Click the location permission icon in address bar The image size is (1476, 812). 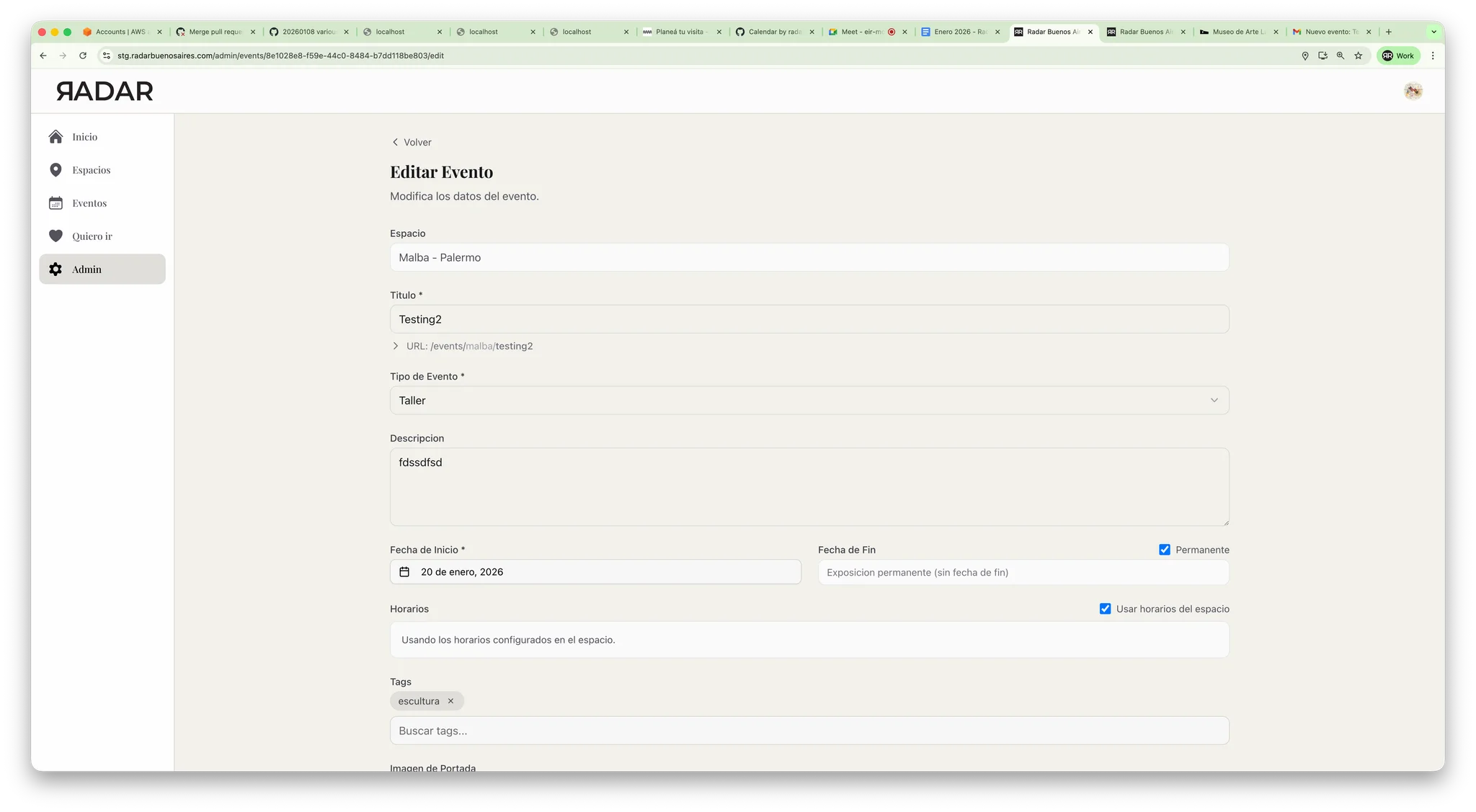1305,55
